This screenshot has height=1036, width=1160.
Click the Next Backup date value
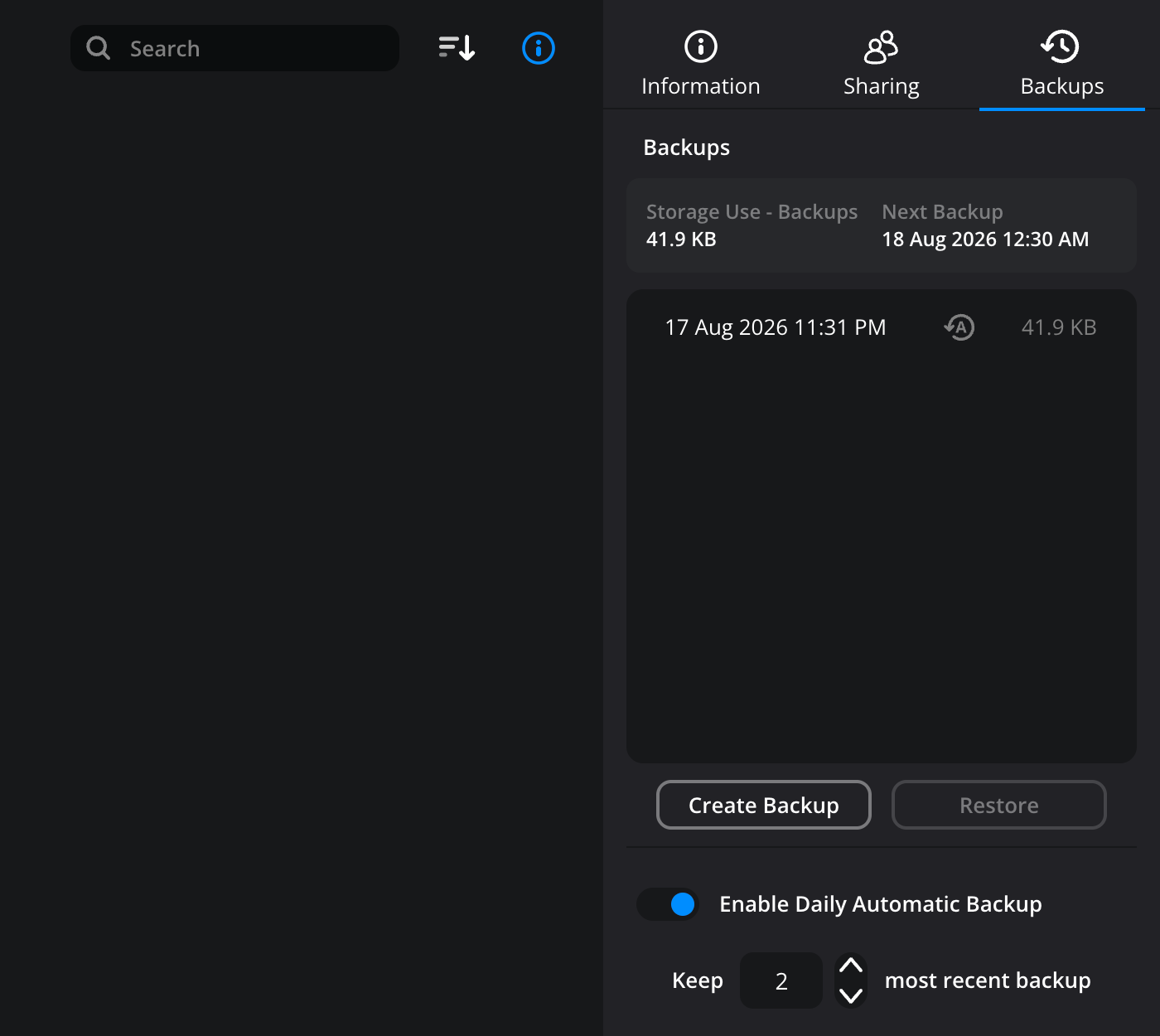click(985, 240)
